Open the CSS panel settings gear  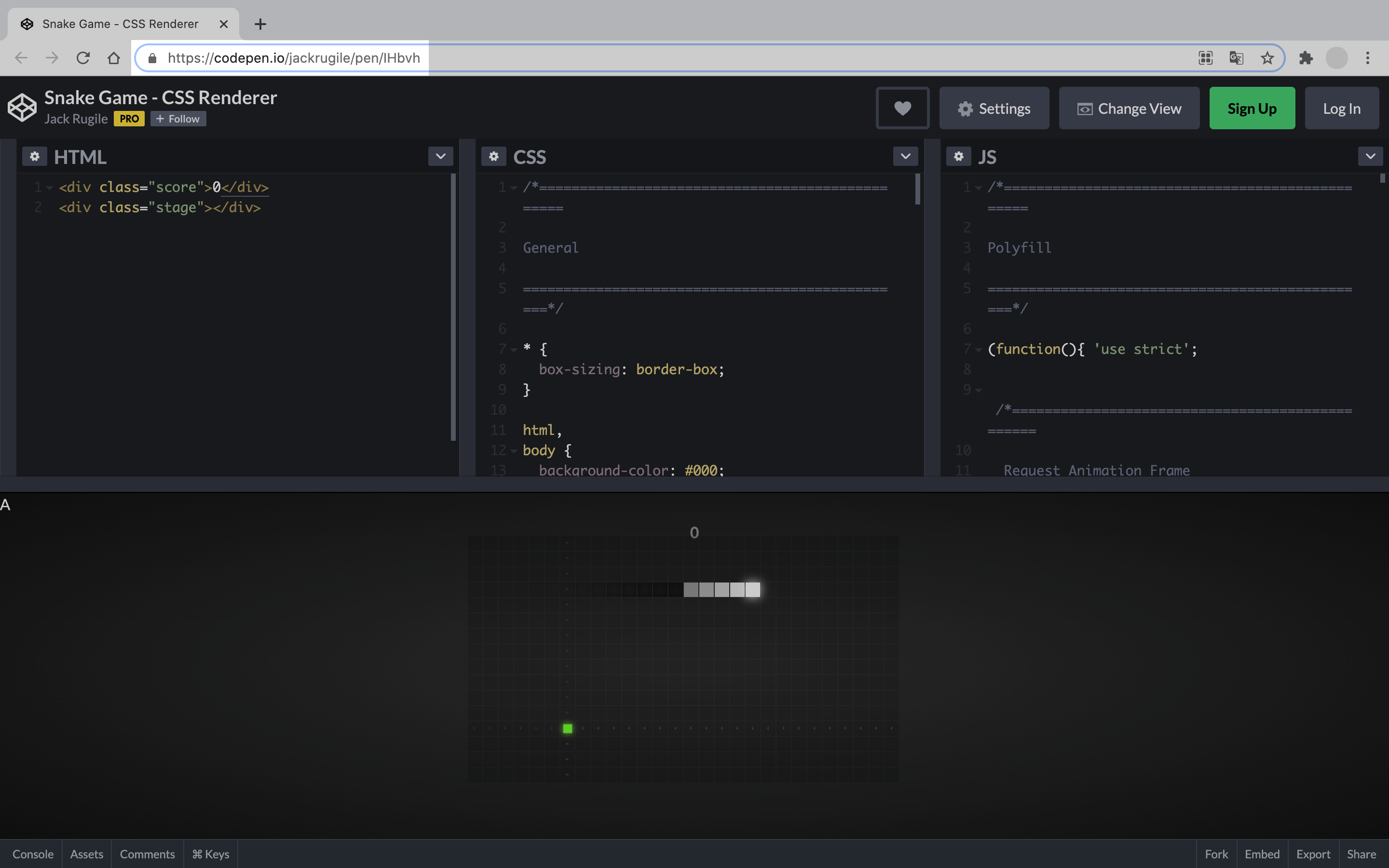coord(493,156)
